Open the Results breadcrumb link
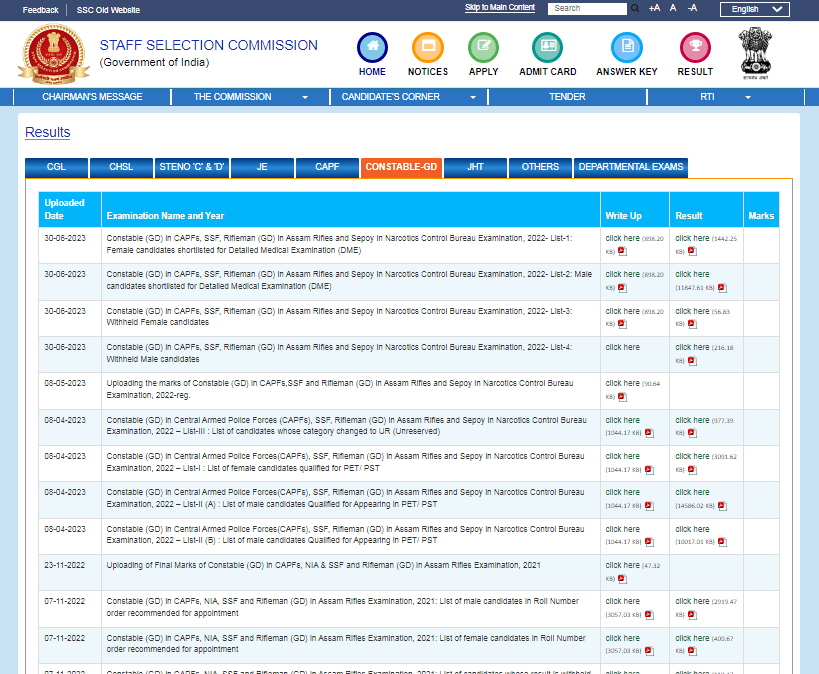This screenshot has height=674, width=819. 46,132
